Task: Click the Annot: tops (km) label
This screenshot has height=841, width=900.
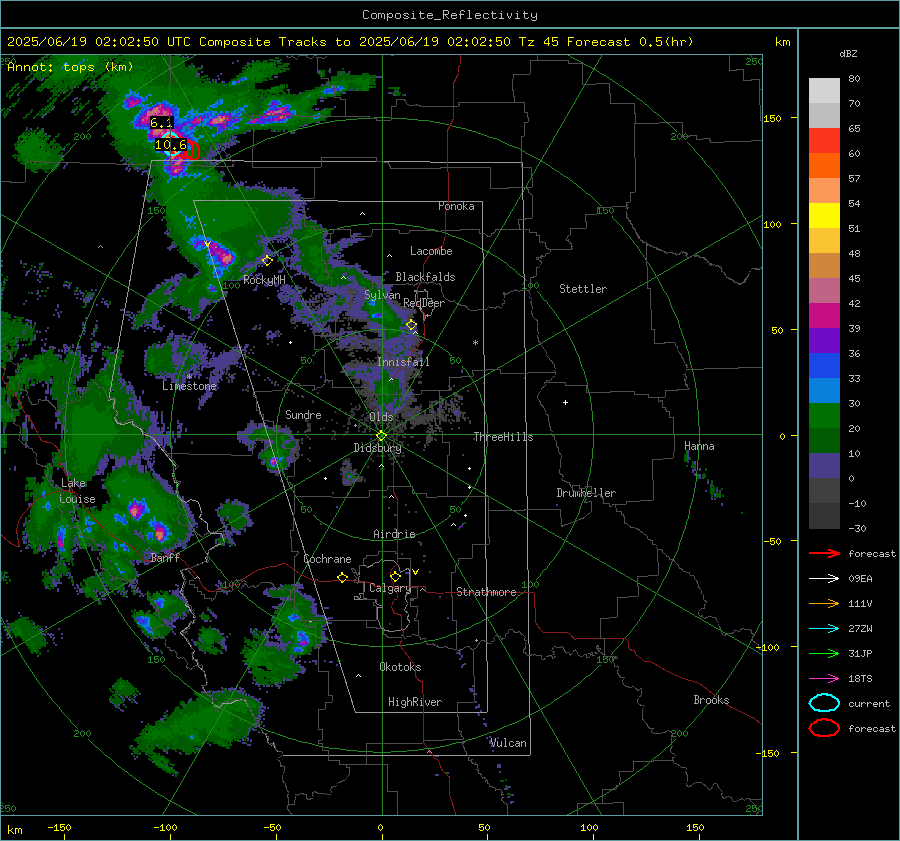Action: pyautogui.click(x=70, y=67)
